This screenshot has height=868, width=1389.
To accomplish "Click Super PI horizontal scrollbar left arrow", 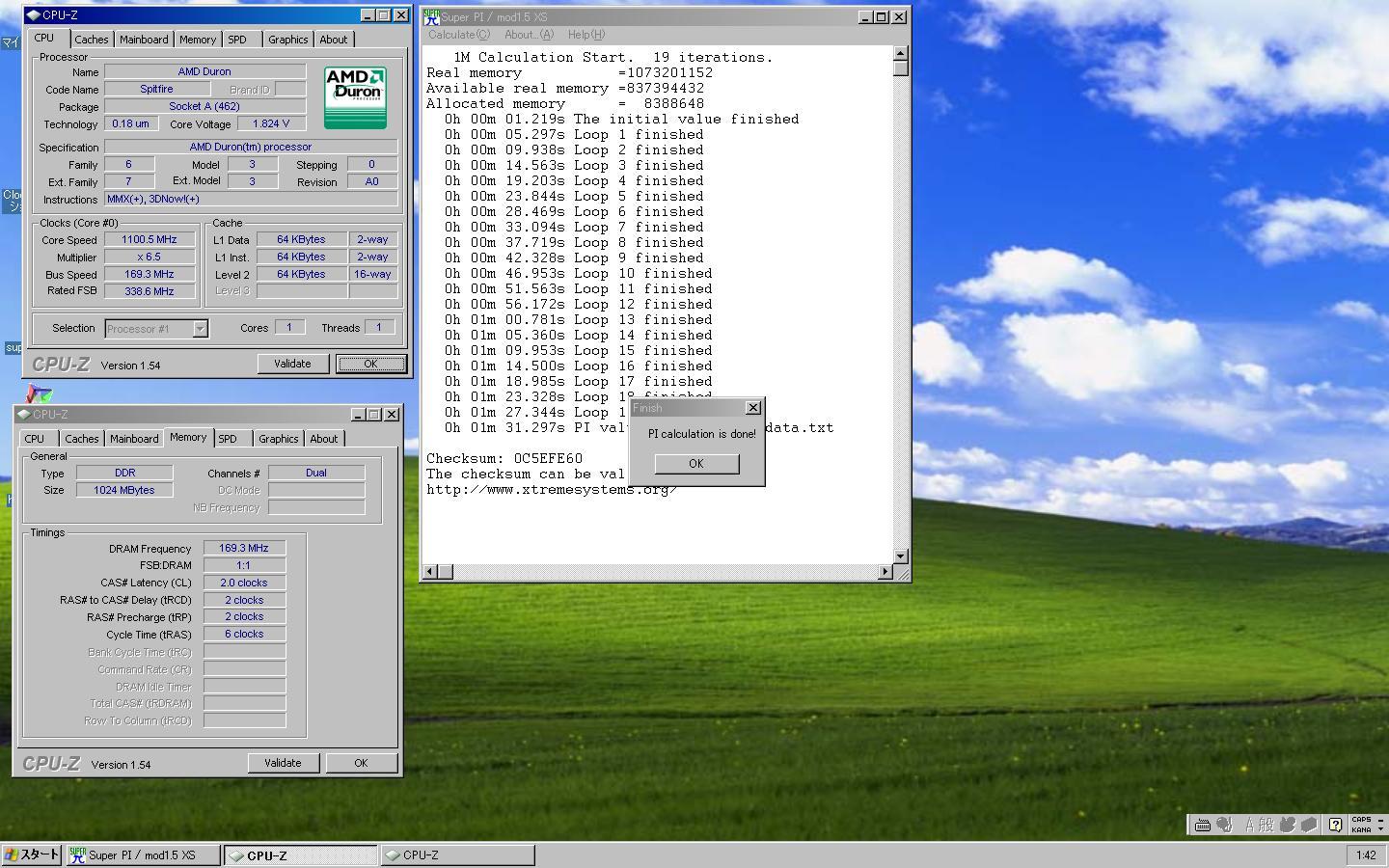I will point(431,572).
